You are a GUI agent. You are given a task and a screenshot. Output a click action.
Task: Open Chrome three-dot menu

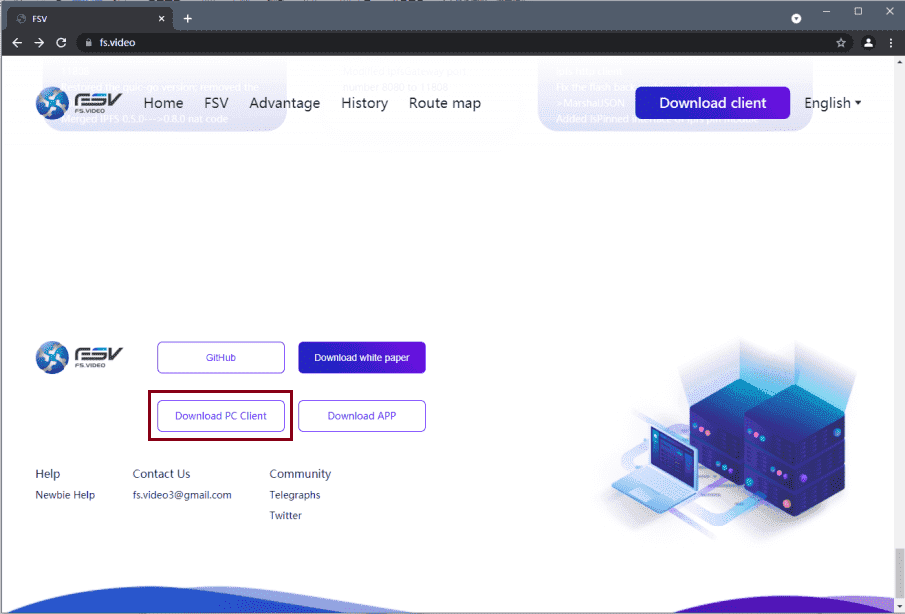tap(890, 43)
